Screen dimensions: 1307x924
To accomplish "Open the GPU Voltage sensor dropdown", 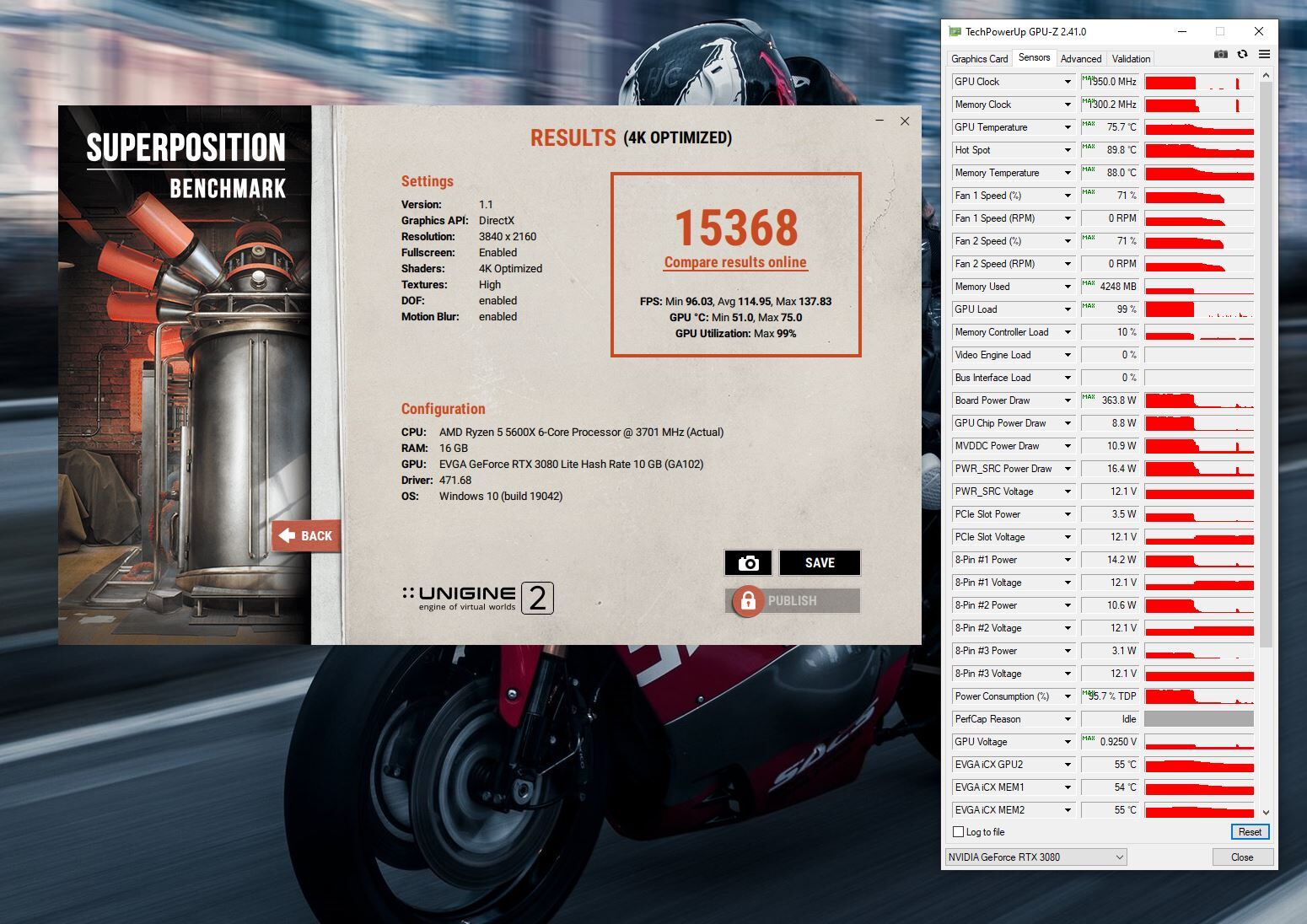I will 1067,742.
